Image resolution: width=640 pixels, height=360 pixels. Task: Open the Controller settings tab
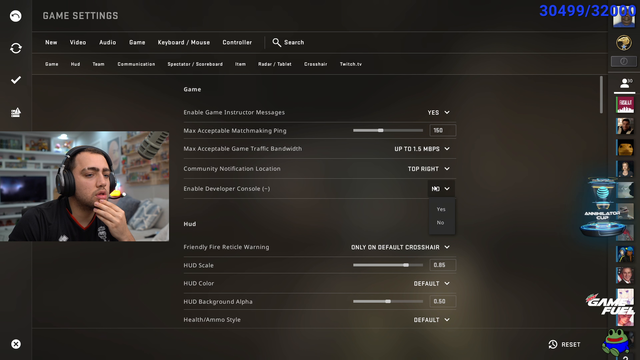pyautogui.click(x=237, y=42)
